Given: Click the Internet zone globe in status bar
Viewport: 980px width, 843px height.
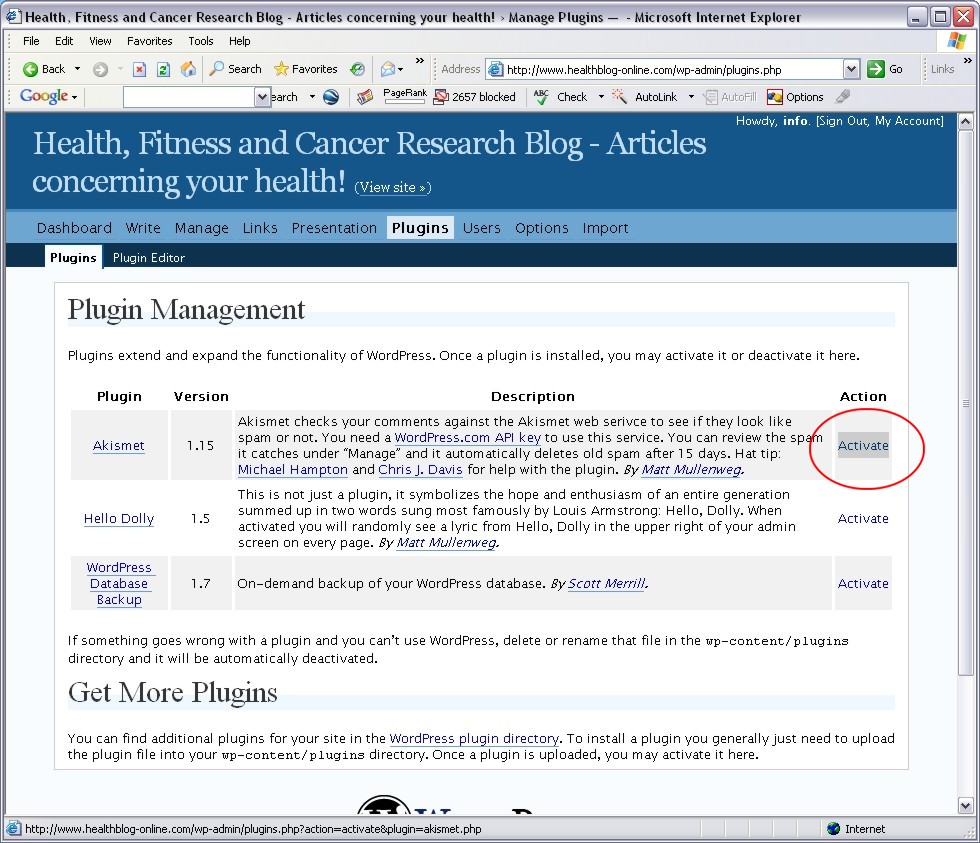Looking at the screenshot, I should (x=833, y=829).
